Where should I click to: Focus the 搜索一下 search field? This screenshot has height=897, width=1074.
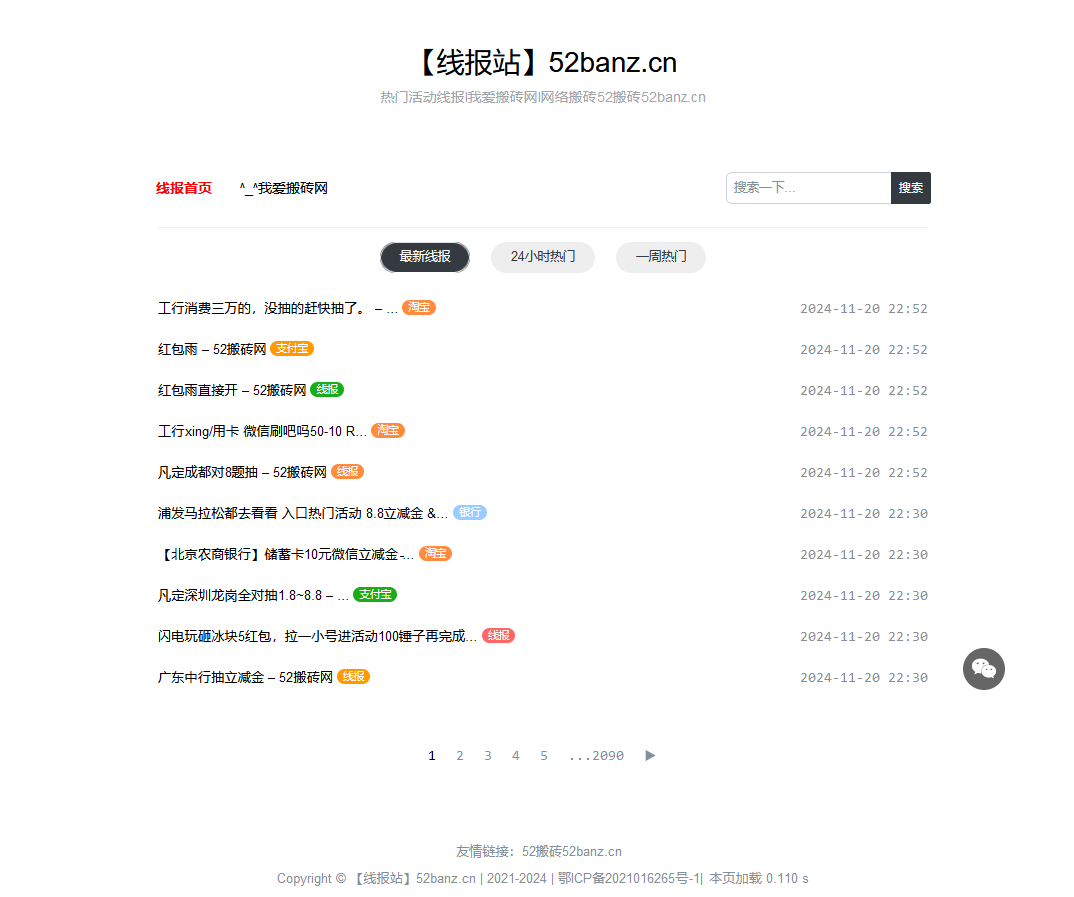pyautogui.click(x=808, y=188)
